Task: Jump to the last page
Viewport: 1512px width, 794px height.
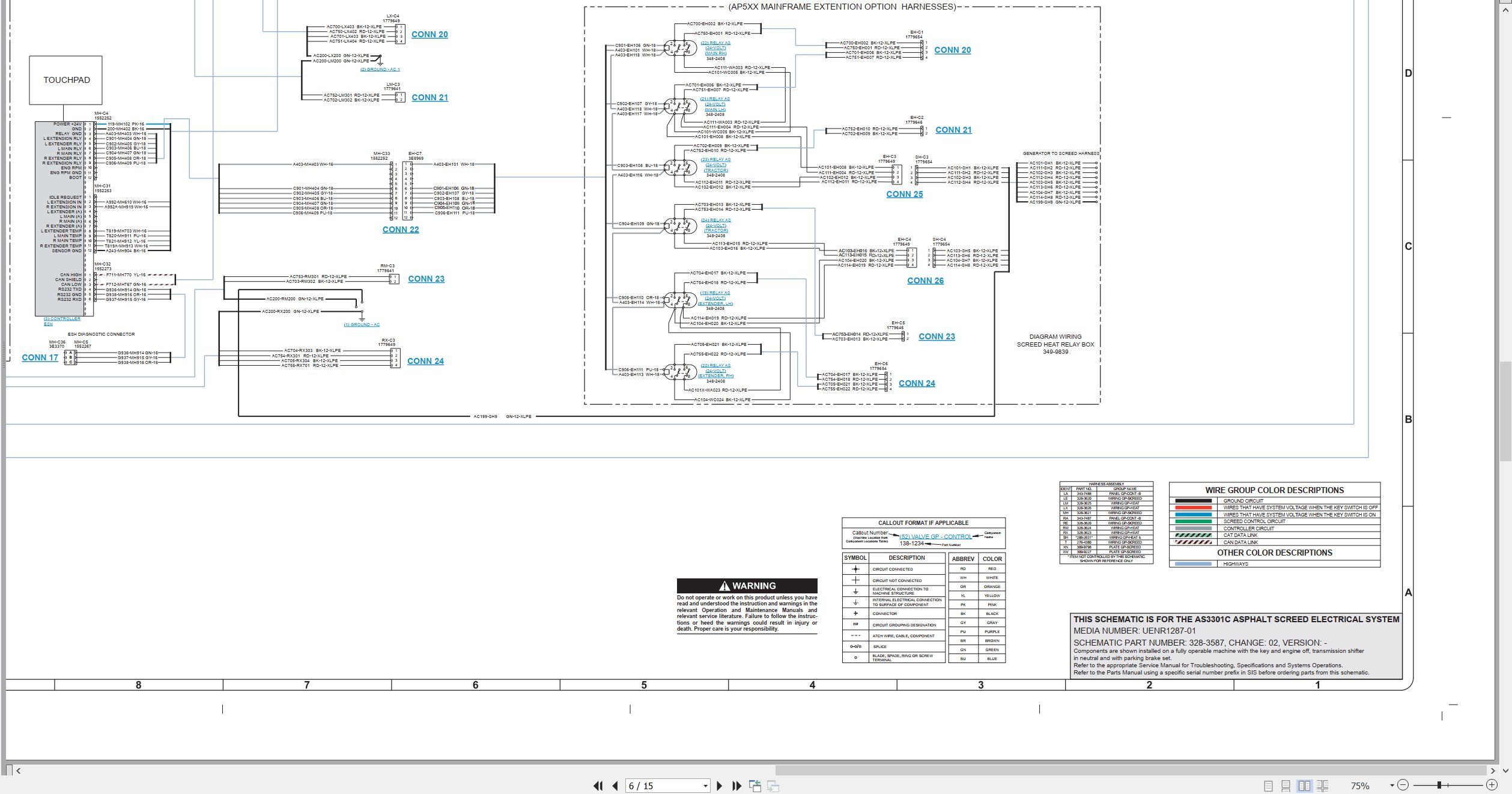Action: [x=737, y=786]
